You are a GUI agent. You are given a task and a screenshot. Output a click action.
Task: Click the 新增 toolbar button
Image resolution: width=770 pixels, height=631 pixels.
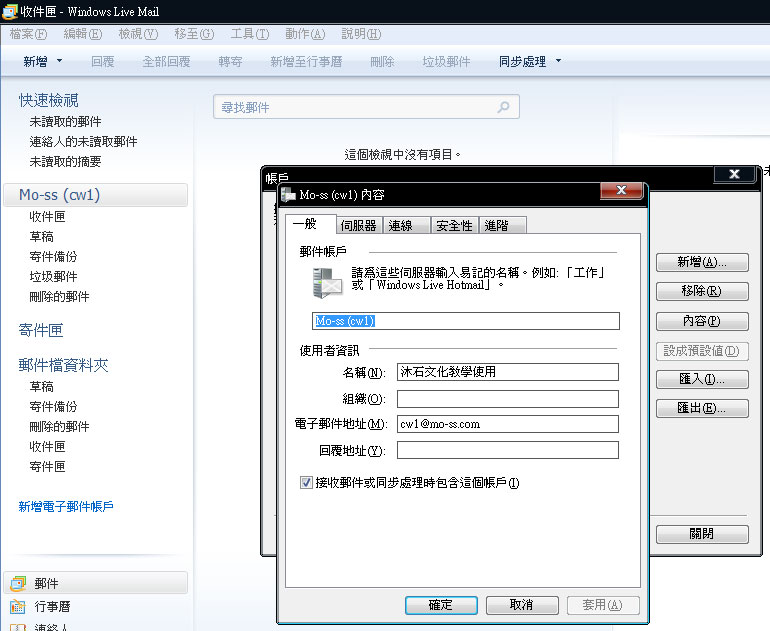click(x=35, y=61)
